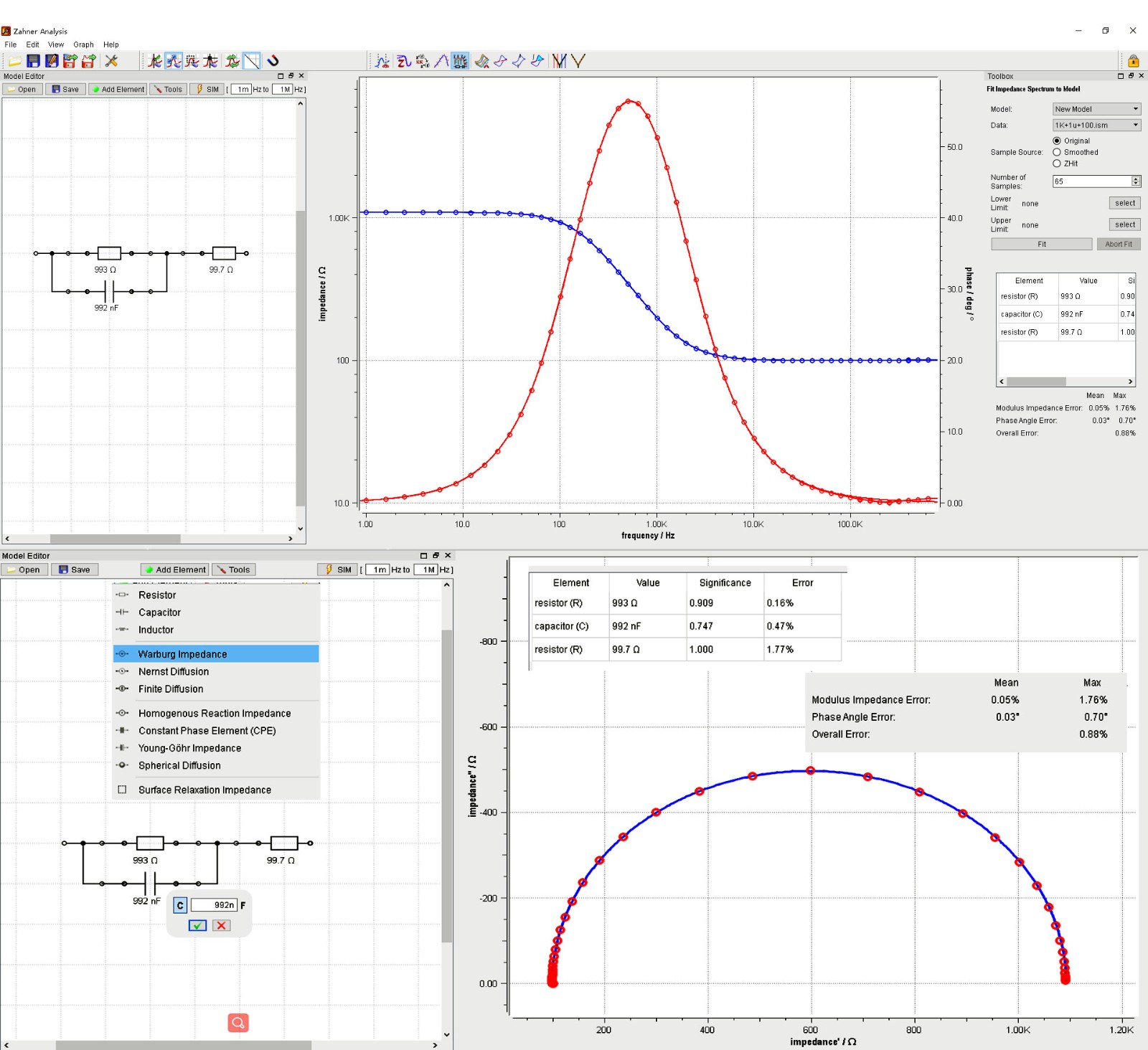Click Add Element in upper Model Editor

tap(118, 90)
